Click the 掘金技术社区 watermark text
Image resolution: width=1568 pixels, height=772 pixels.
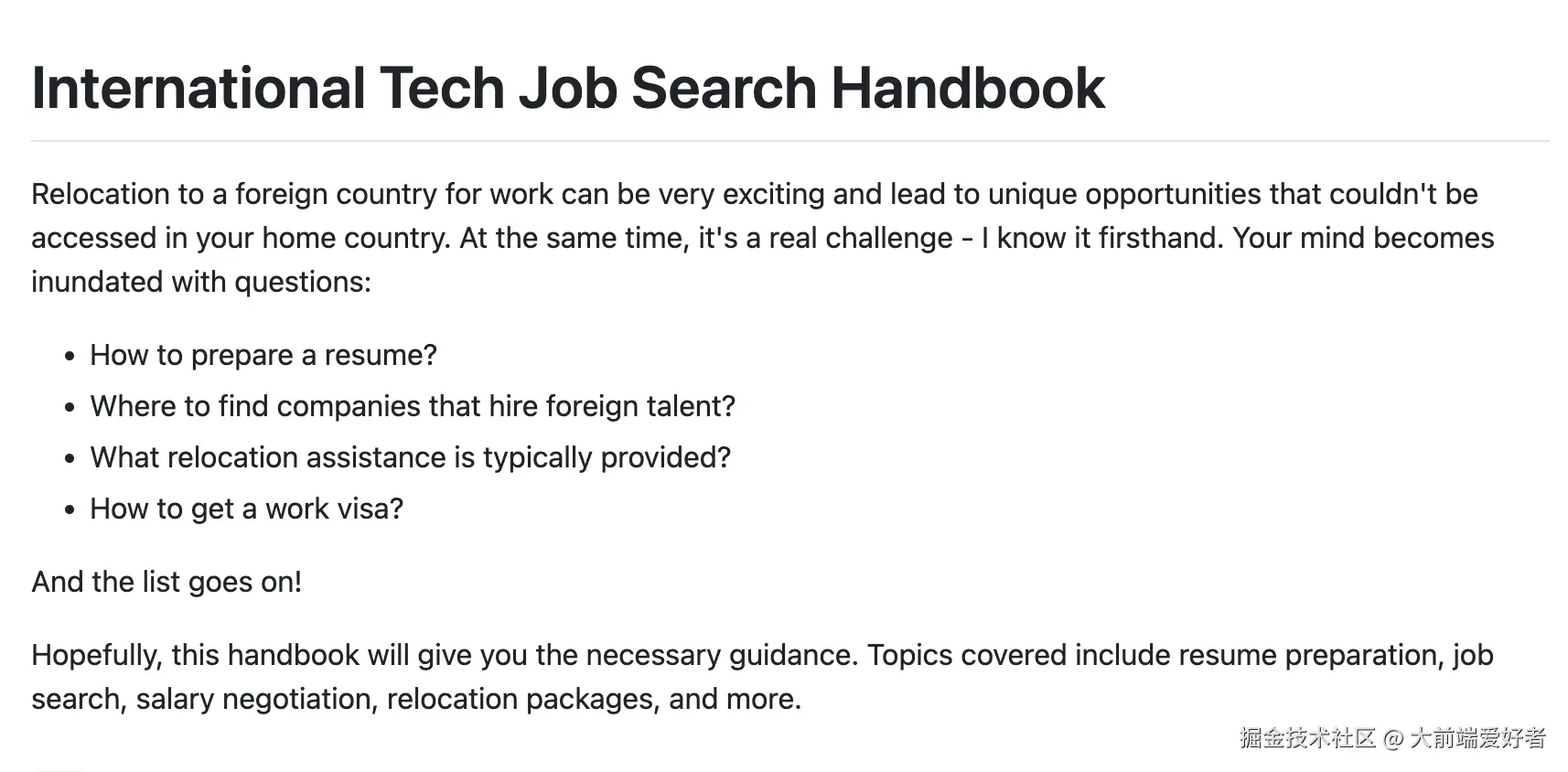[x=1307, y=738]
